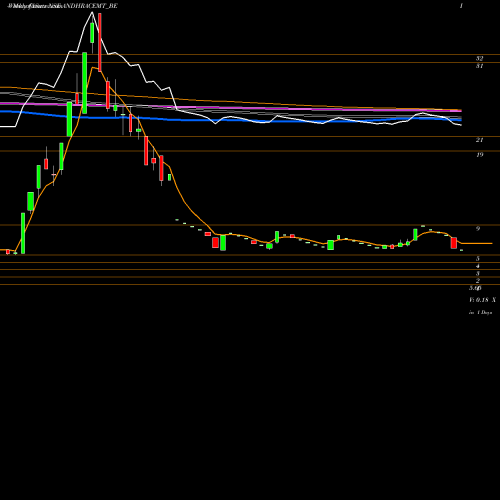Select the price label 9
This screenshot has height=500, width=500.
pos(478,229)
